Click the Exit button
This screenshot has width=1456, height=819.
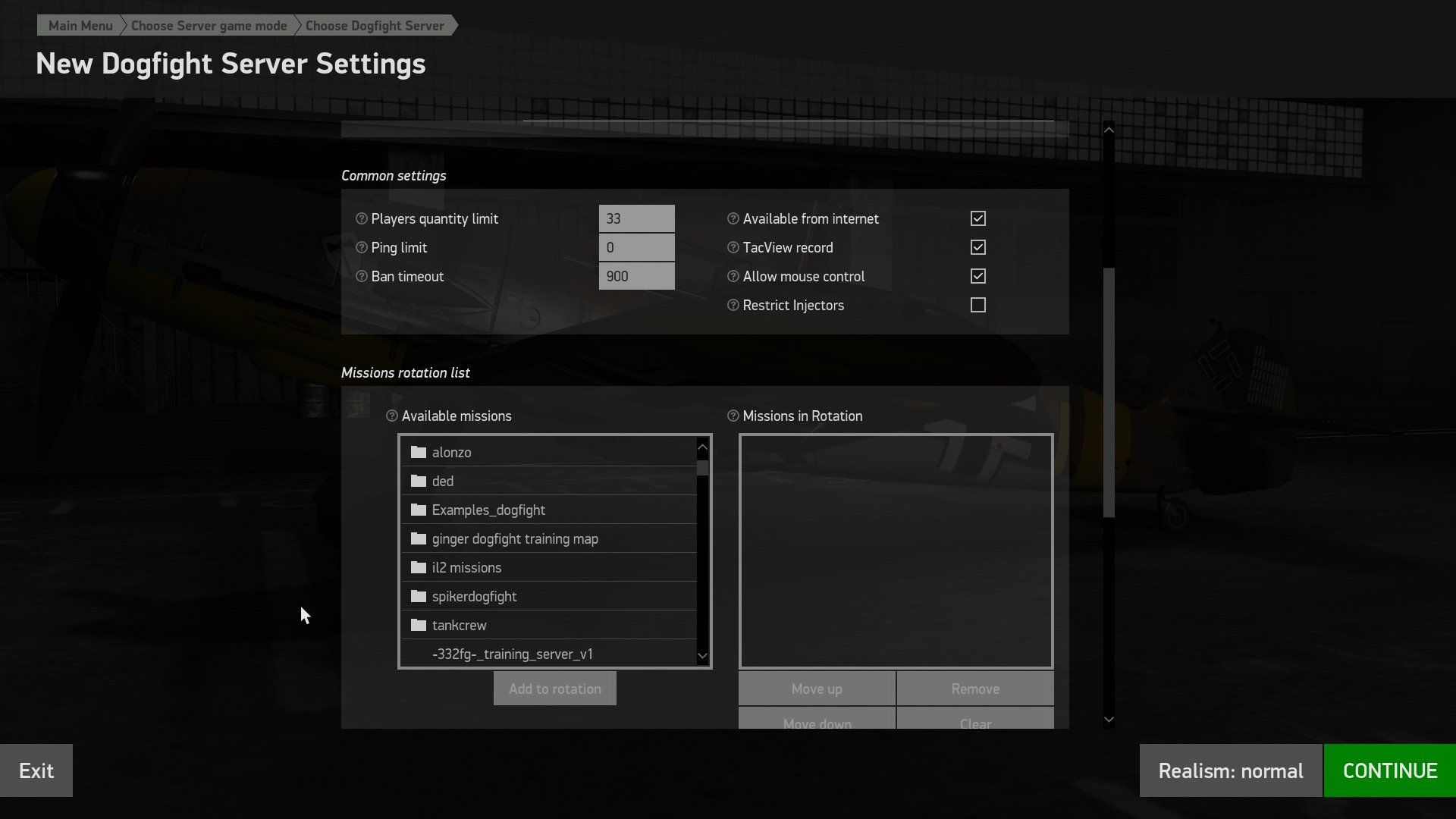tap(36, 770)
